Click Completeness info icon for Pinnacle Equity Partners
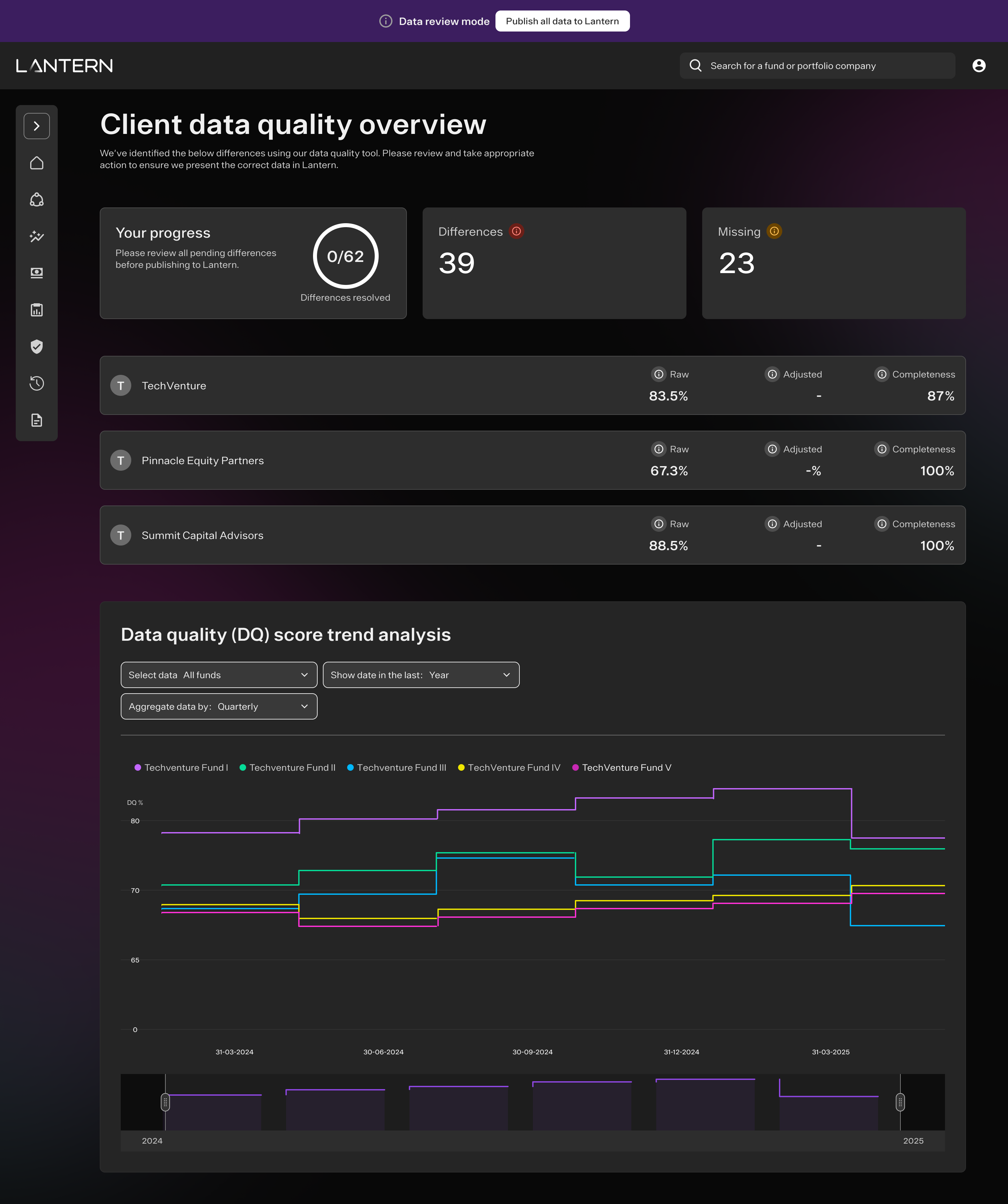 [882, 449]
